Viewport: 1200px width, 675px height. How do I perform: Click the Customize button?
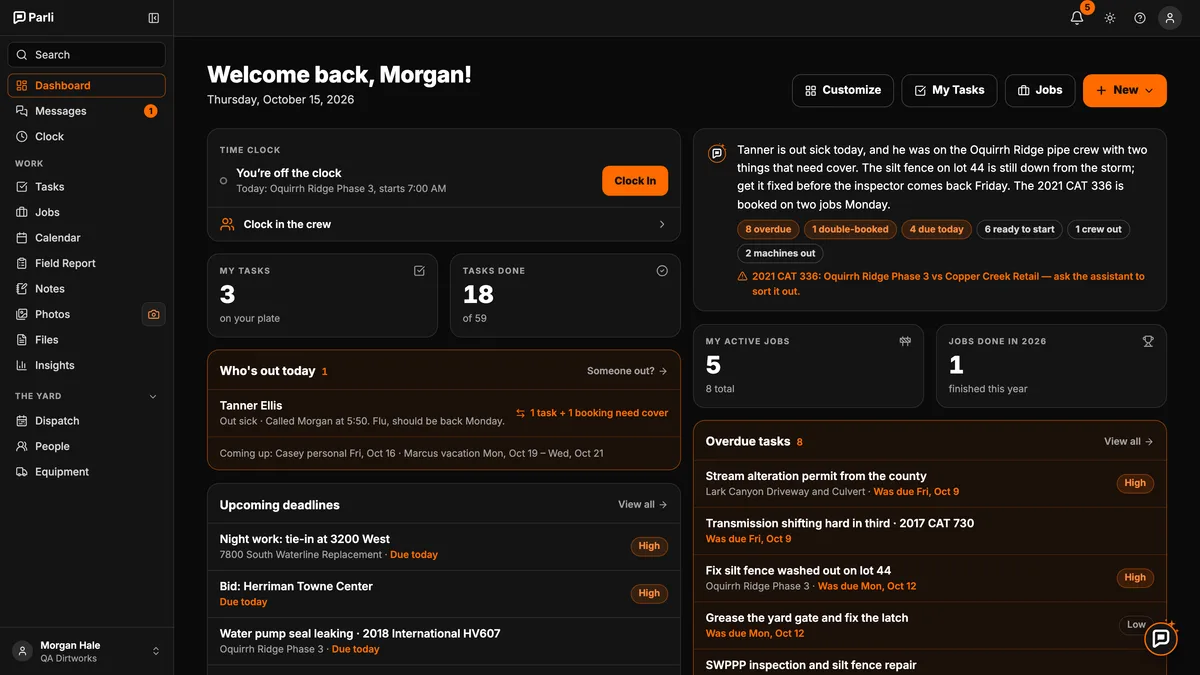click(x=843, y=90)
